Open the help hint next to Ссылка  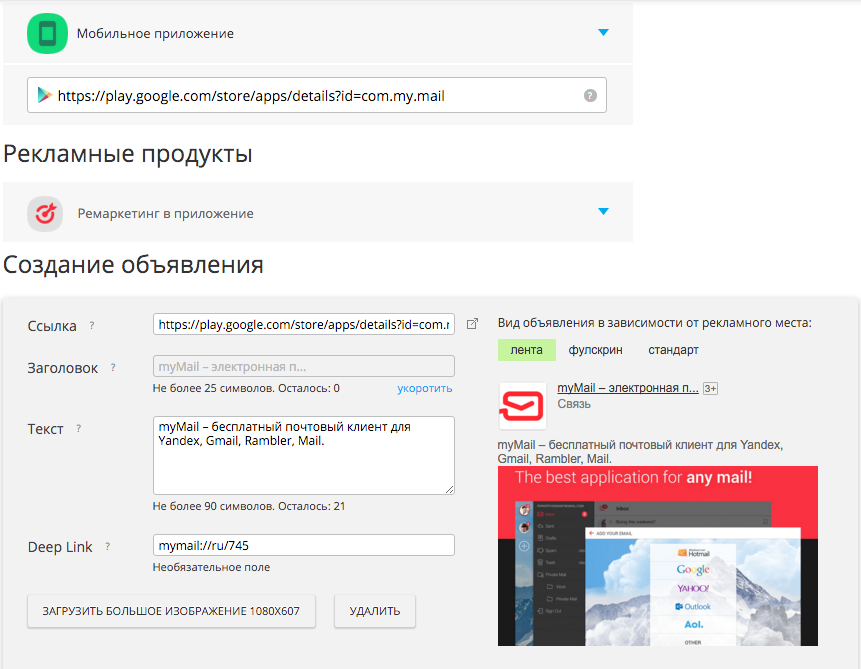tap(92, 325)
